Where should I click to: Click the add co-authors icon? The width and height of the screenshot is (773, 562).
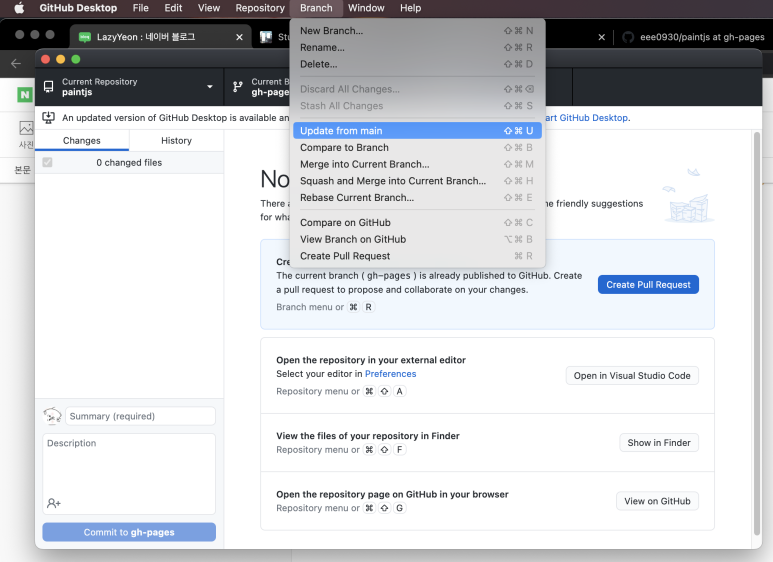pyautogui.click(x=54, y=503)
